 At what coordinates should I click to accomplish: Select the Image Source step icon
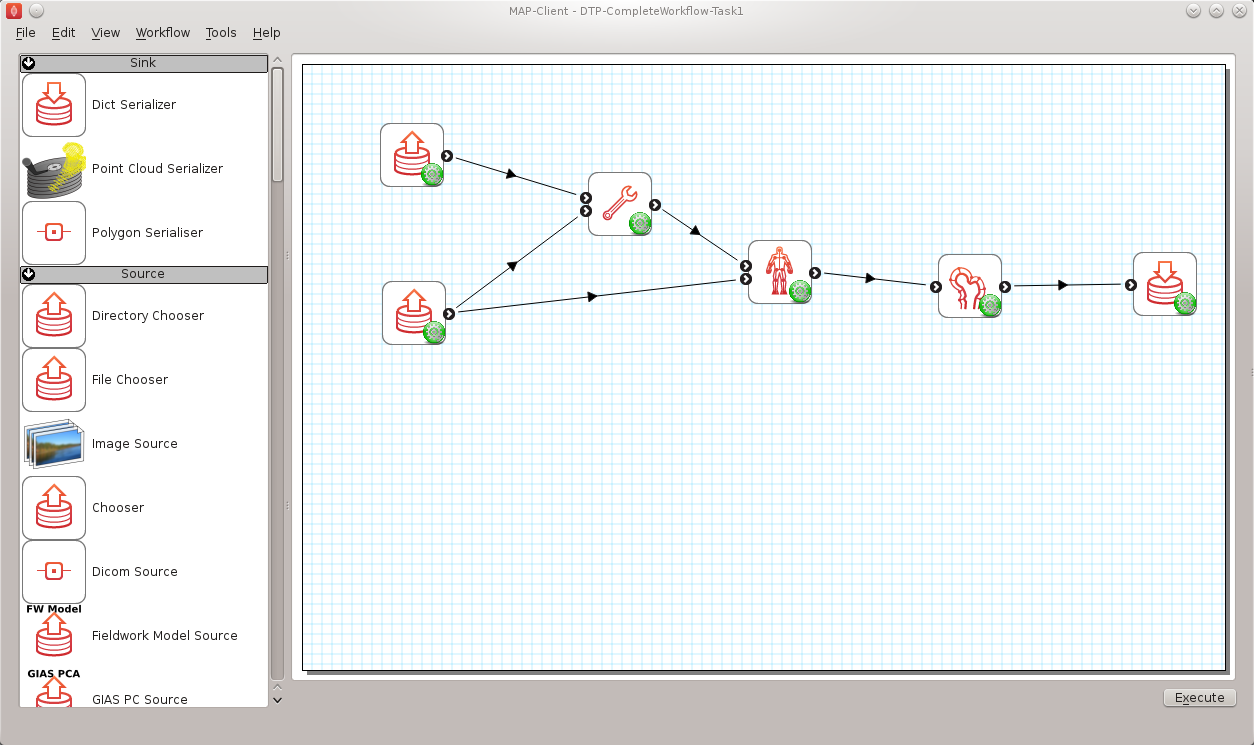click(54, 444)
